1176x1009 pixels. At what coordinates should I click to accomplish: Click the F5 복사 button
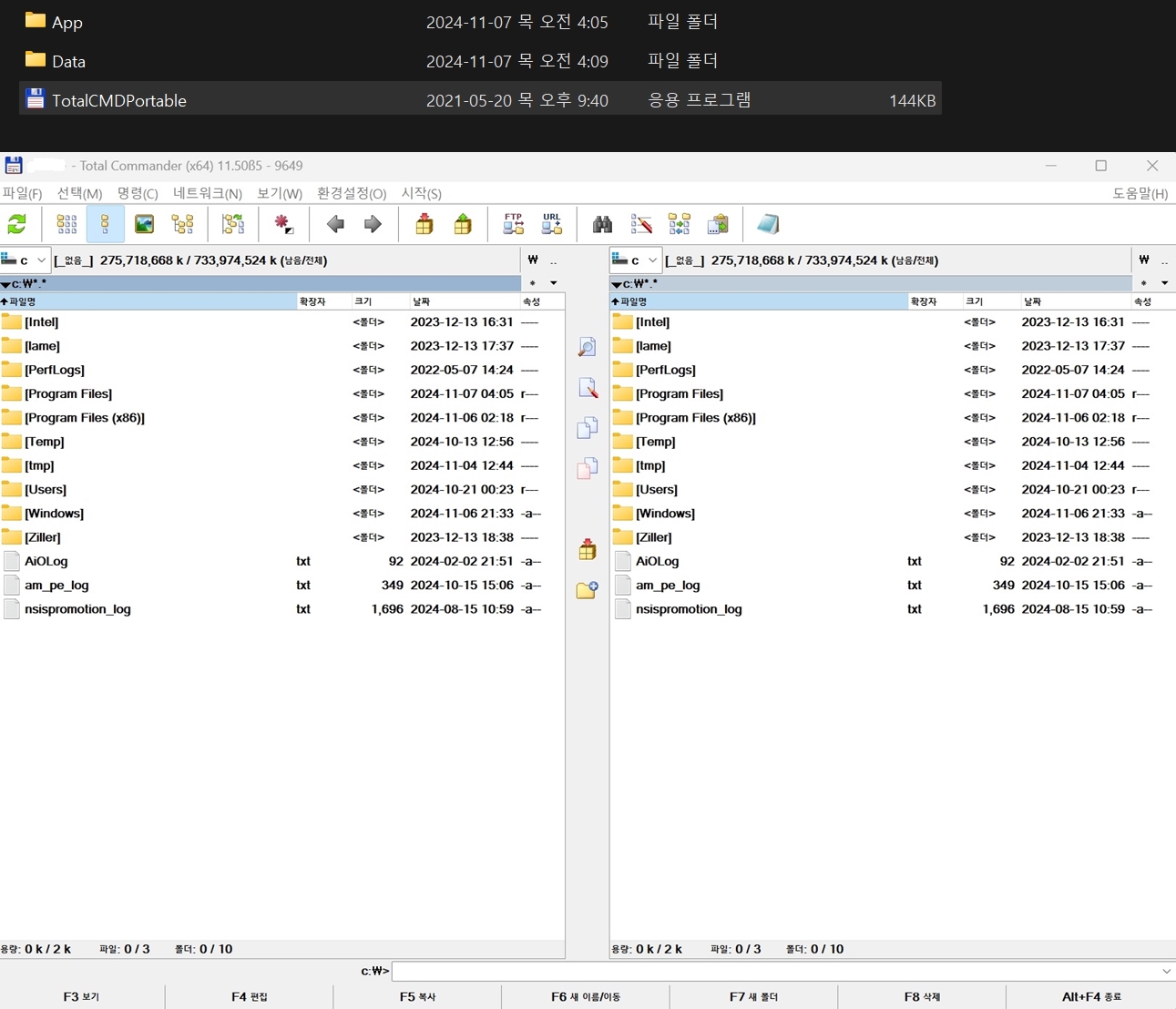(x=418, y=997)
